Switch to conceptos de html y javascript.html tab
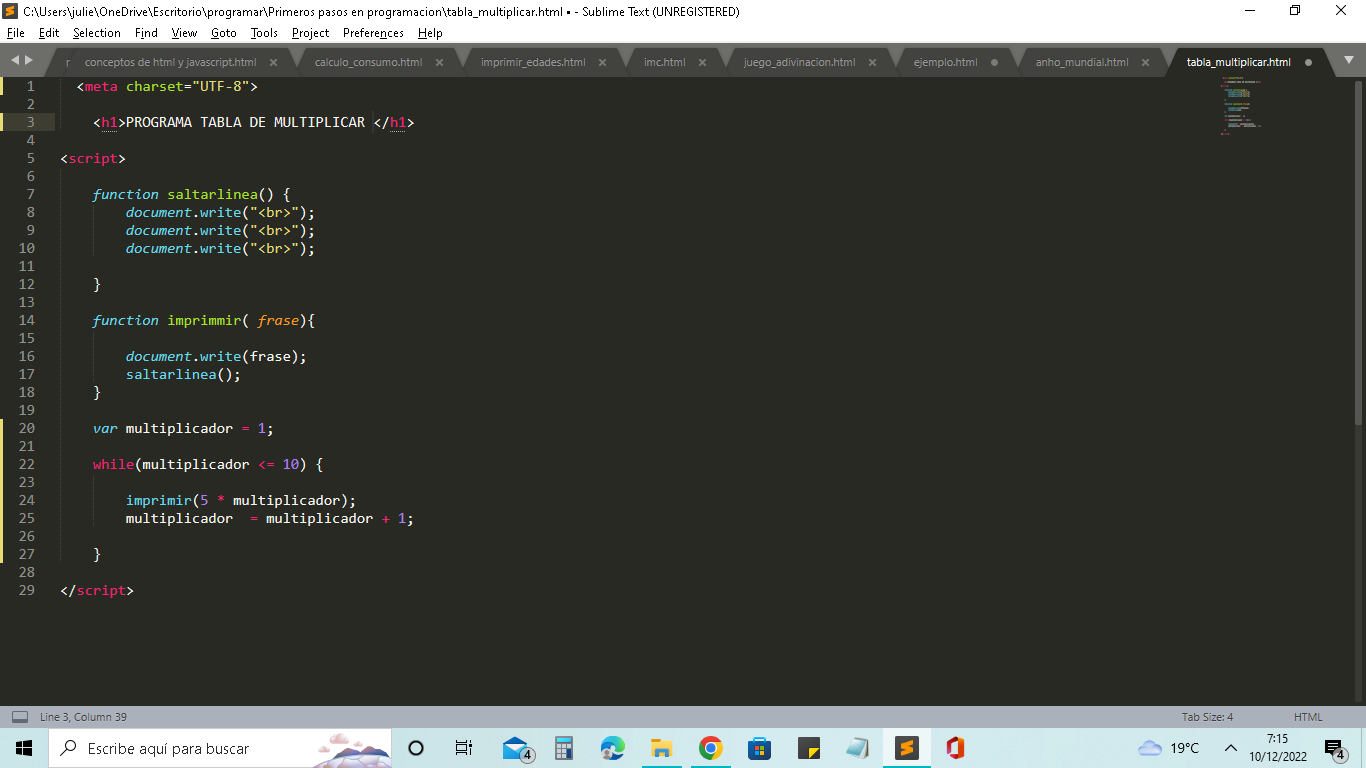 [170, 62]
